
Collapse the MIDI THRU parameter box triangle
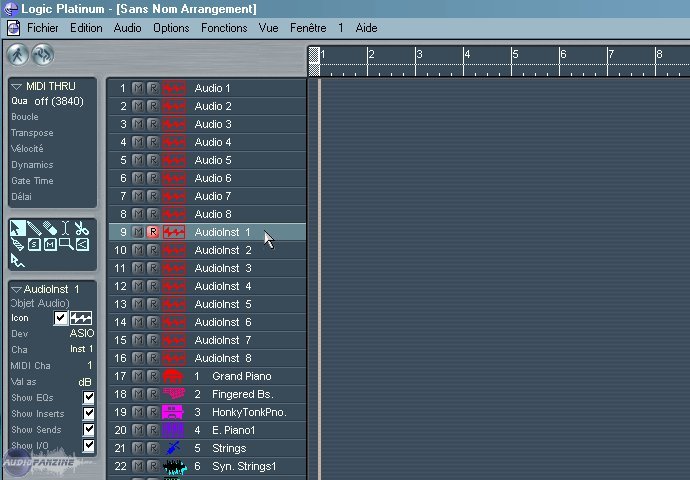point(16,86)
